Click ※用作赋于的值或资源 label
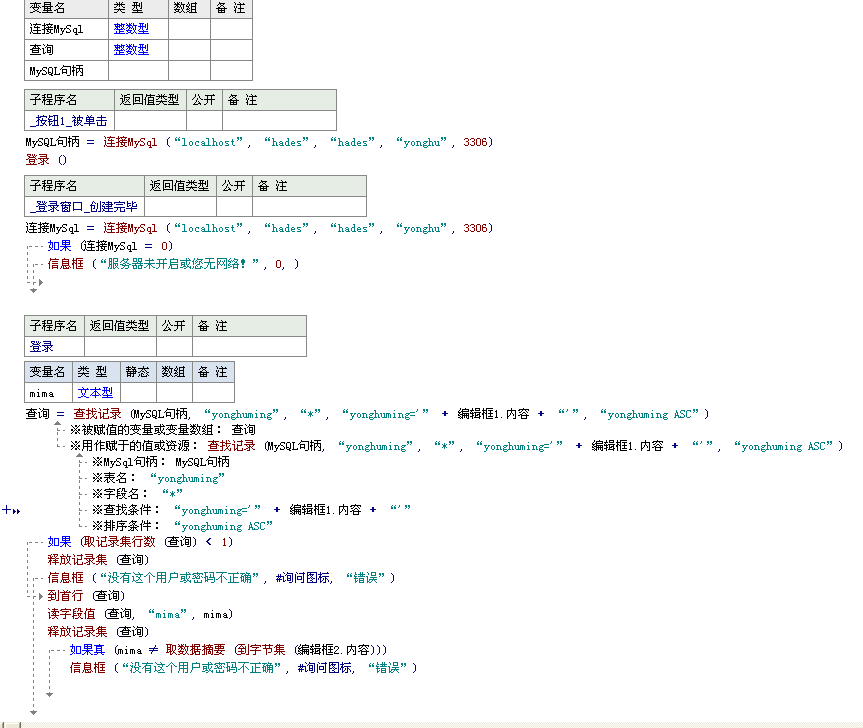The image size is (863, 728). [x=135, y=445]
